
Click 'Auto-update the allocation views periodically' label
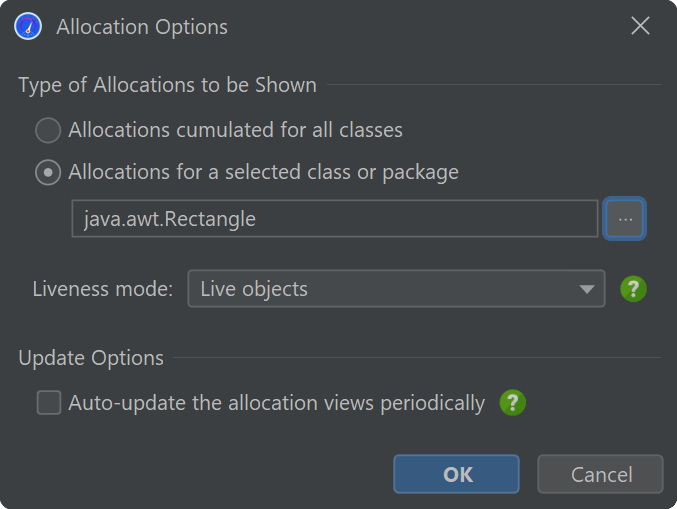277,403
